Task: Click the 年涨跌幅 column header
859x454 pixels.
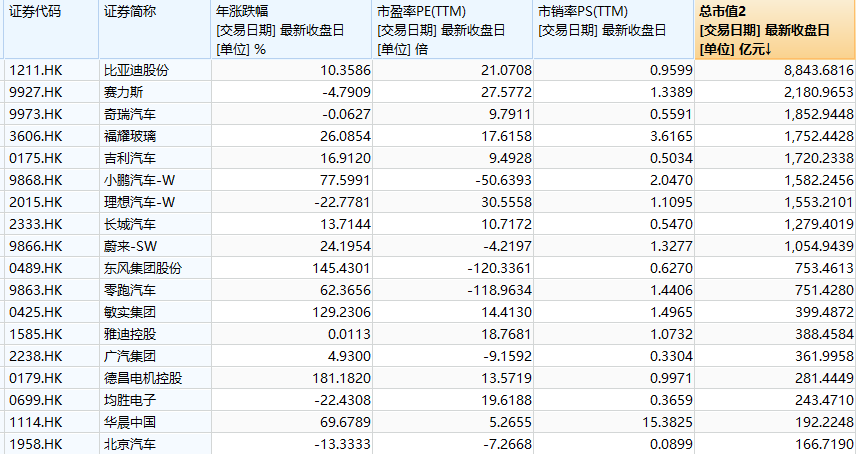Action: pos(291,30)
